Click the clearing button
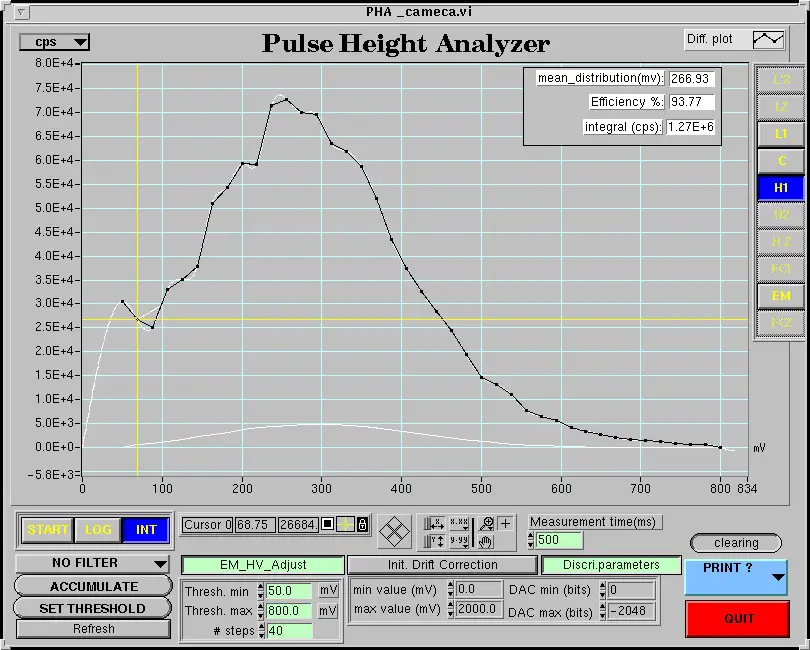The height and width of the screenshot is (650, 810). (x=736, y=543)
